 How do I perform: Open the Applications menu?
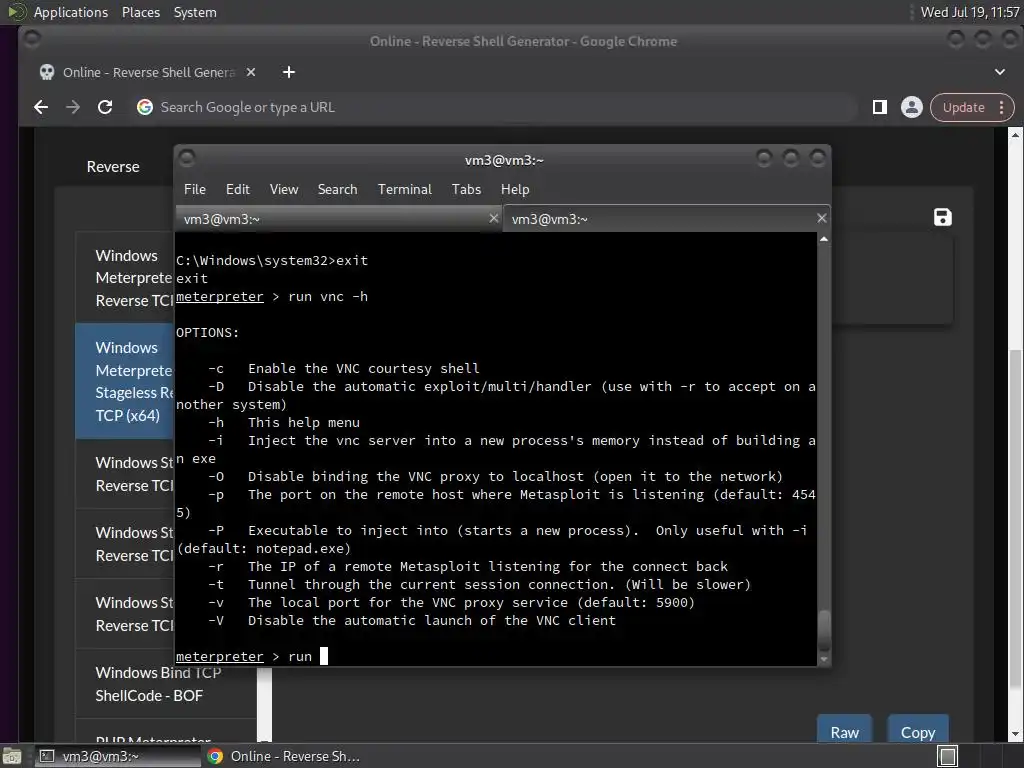[x=71, y=12]
